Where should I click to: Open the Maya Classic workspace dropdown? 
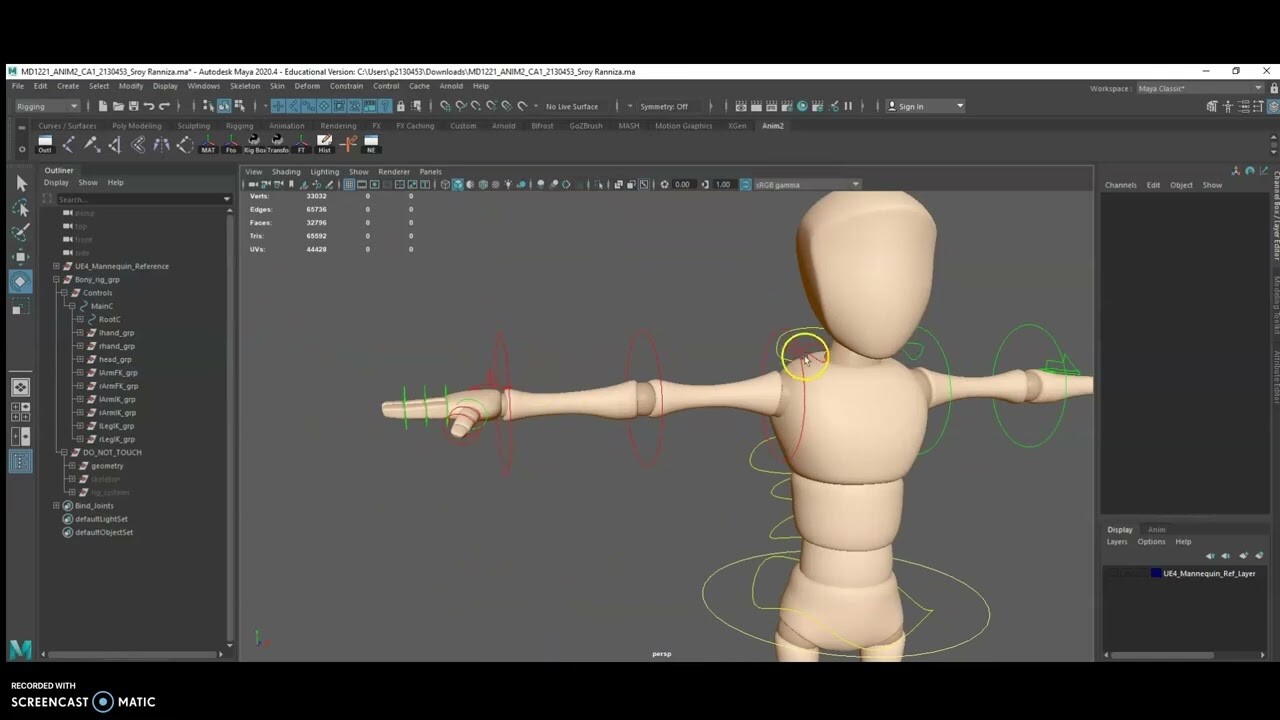point(1200,88)
